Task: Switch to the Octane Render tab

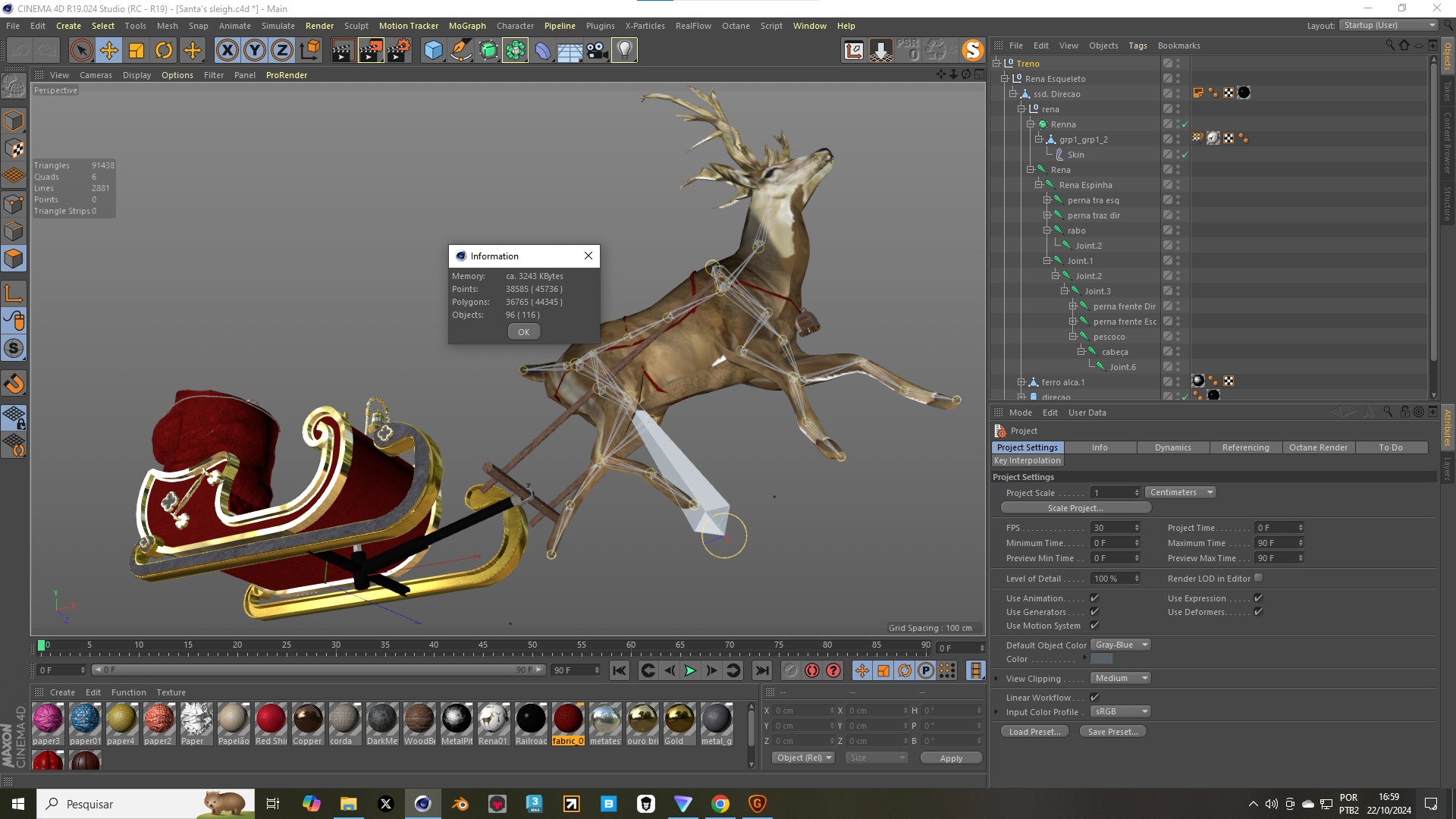Action: pos(1318,448)
